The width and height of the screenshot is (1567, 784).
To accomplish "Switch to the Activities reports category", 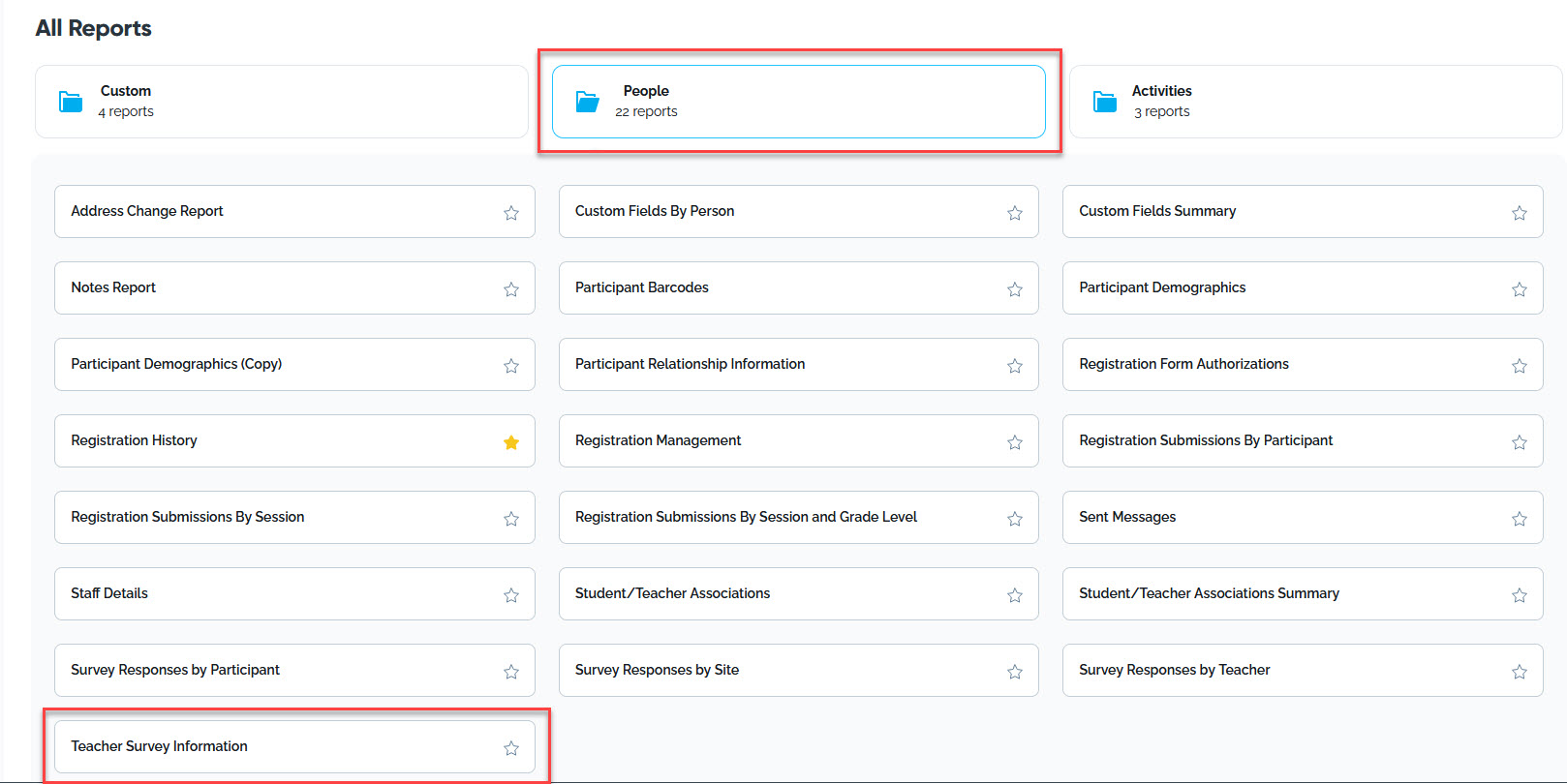I will point(1315,102).
